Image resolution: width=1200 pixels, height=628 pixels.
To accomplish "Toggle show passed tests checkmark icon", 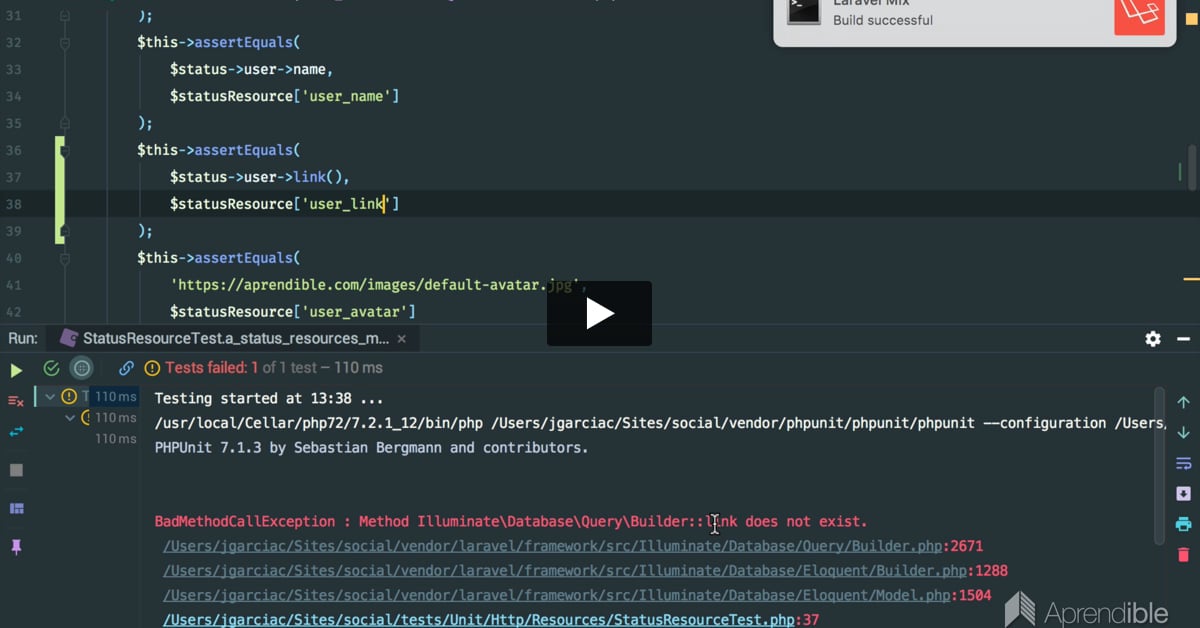I will [51, 368].
